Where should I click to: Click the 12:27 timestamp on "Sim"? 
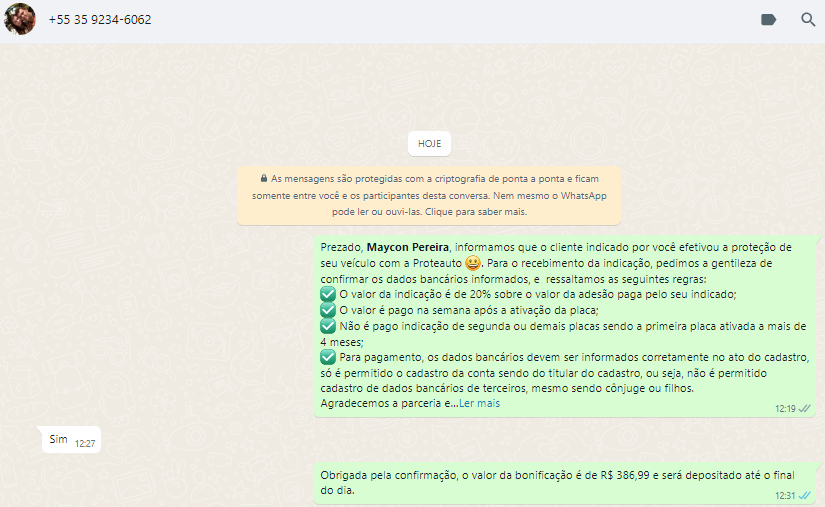point(84,444)
